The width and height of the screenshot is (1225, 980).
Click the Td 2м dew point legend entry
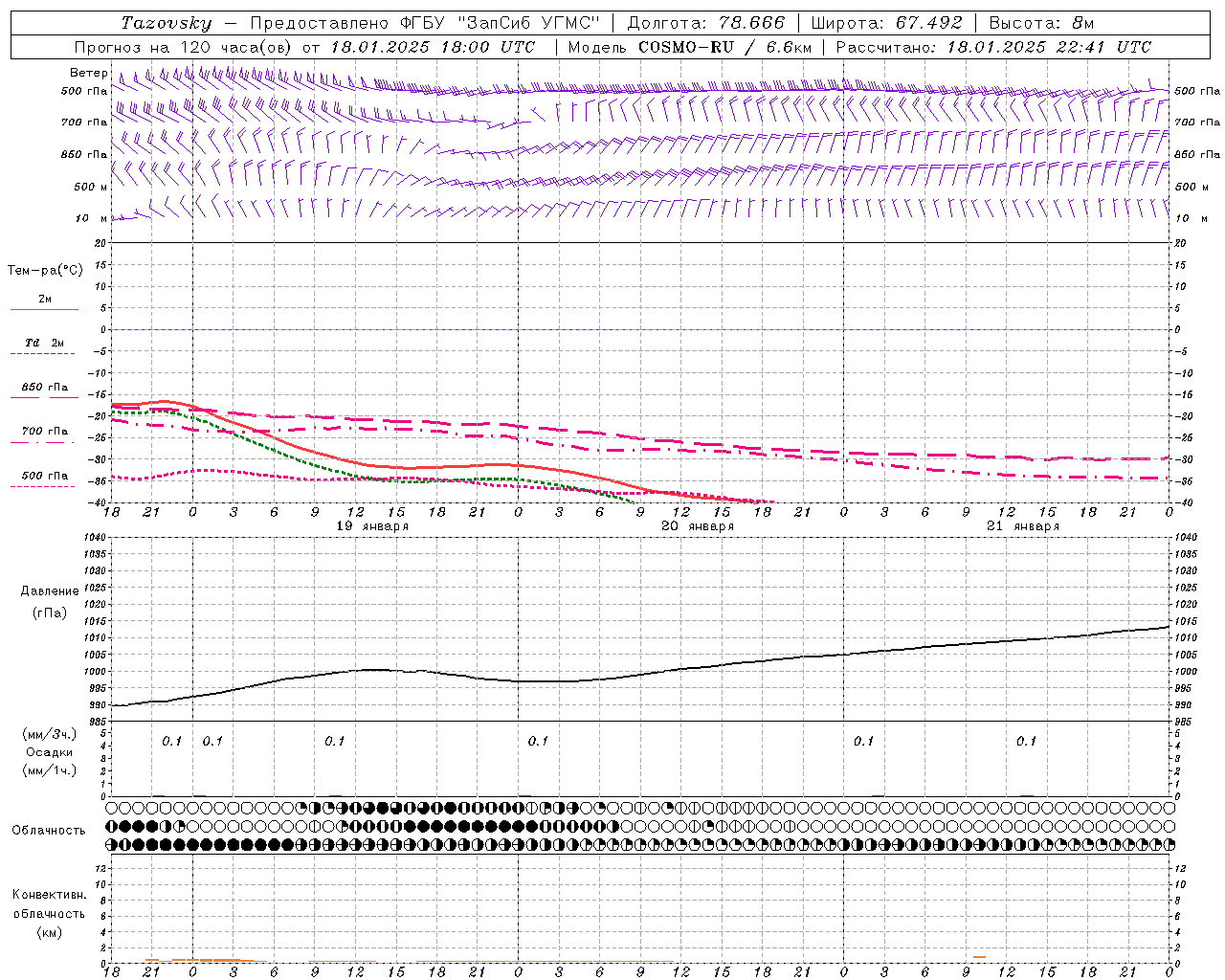pyautogui.click(x=45, y=347)
